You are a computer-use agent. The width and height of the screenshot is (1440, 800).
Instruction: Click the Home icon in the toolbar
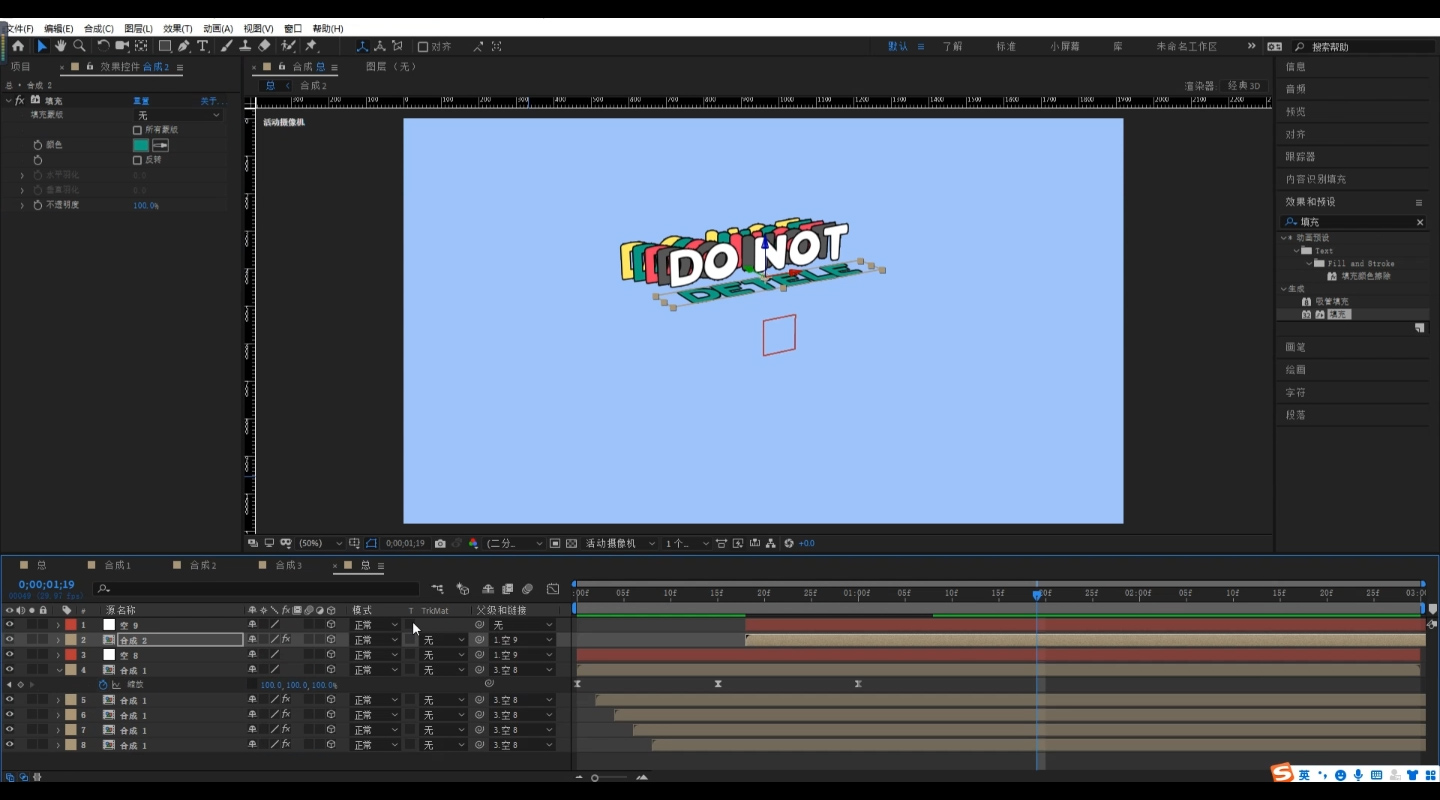click(17, 46)
